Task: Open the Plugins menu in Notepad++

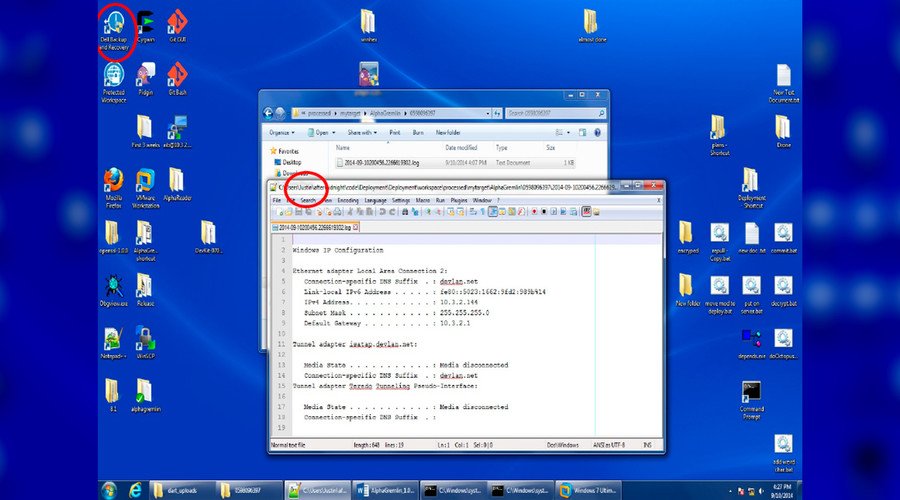Action: [458, 200]
